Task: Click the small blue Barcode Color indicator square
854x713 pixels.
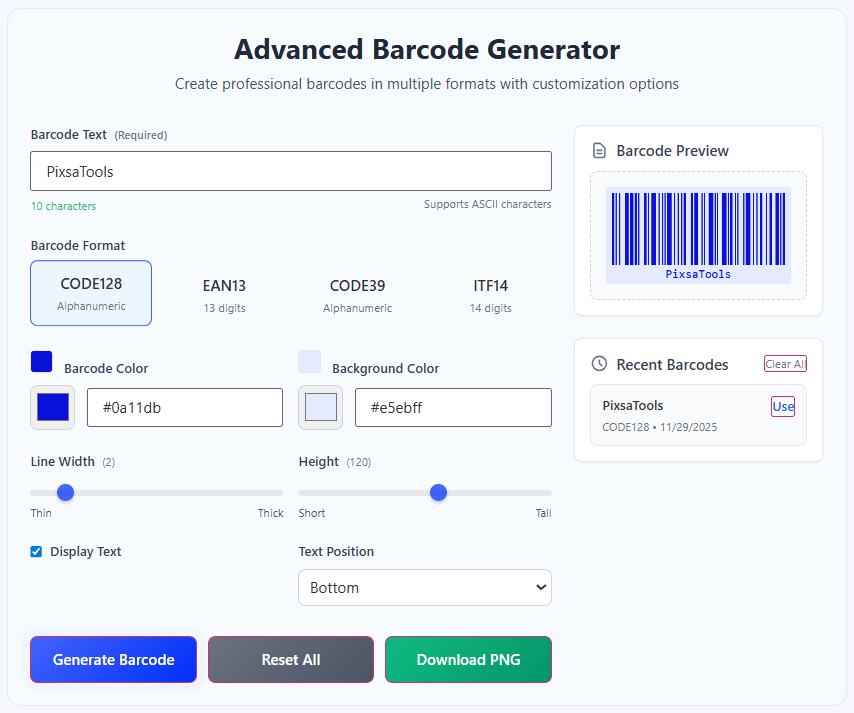Action: (41, 362)
